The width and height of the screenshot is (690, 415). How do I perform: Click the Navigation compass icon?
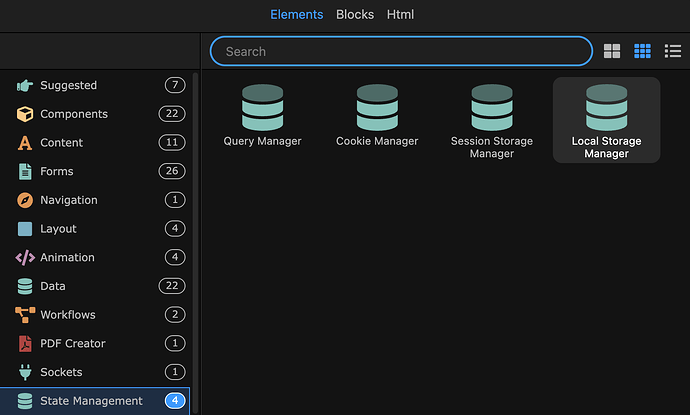(x=25, y=200)
